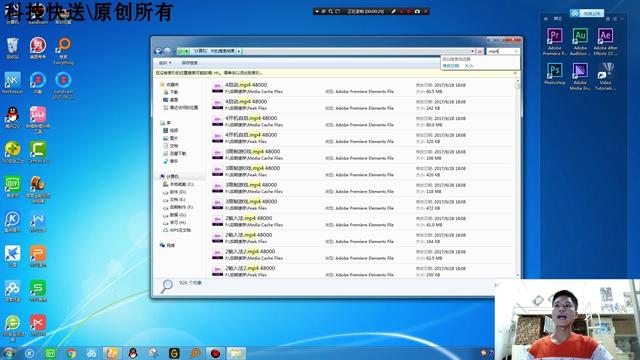Dismiss the yellow information bar
This screenshot has height=360, width=640.
[515, 73]
